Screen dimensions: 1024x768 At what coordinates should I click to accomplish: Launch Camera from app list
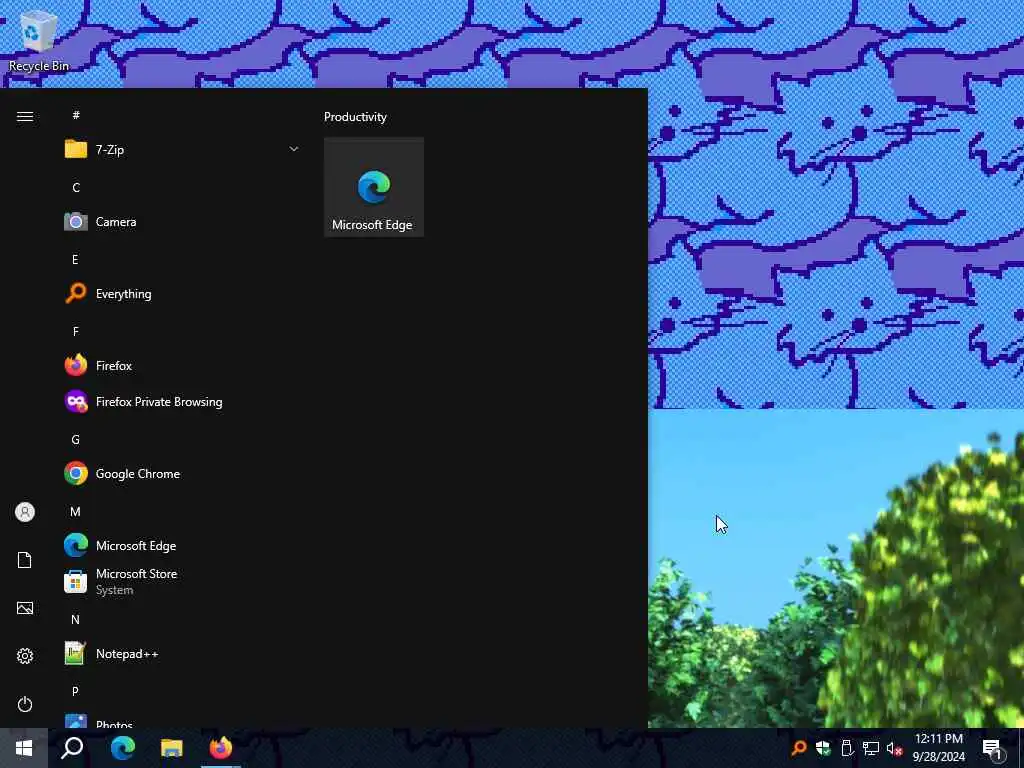coord(182,222)
